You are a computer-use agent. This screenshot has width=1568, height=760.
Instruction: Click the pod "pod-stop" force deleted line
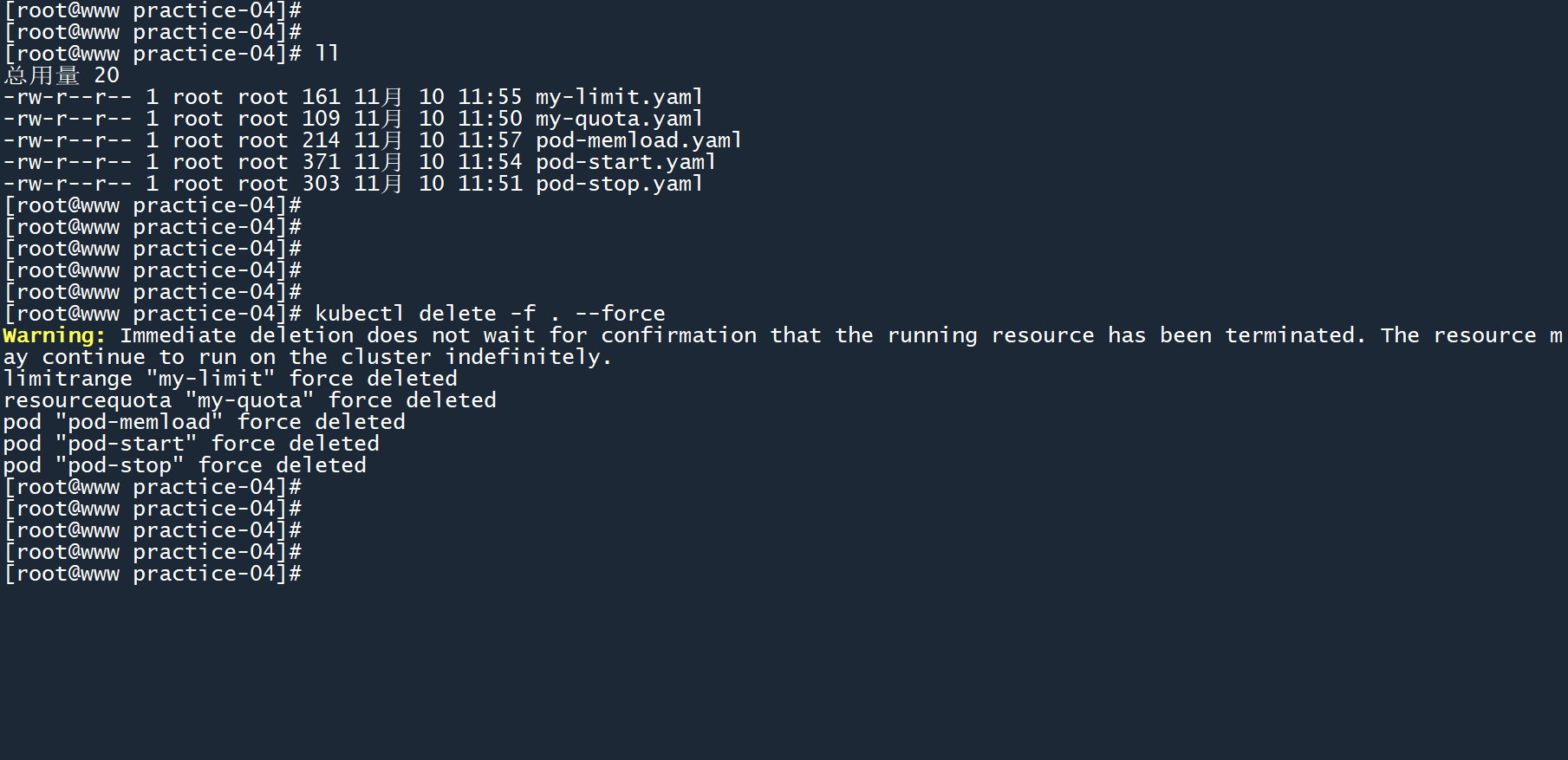185,465
